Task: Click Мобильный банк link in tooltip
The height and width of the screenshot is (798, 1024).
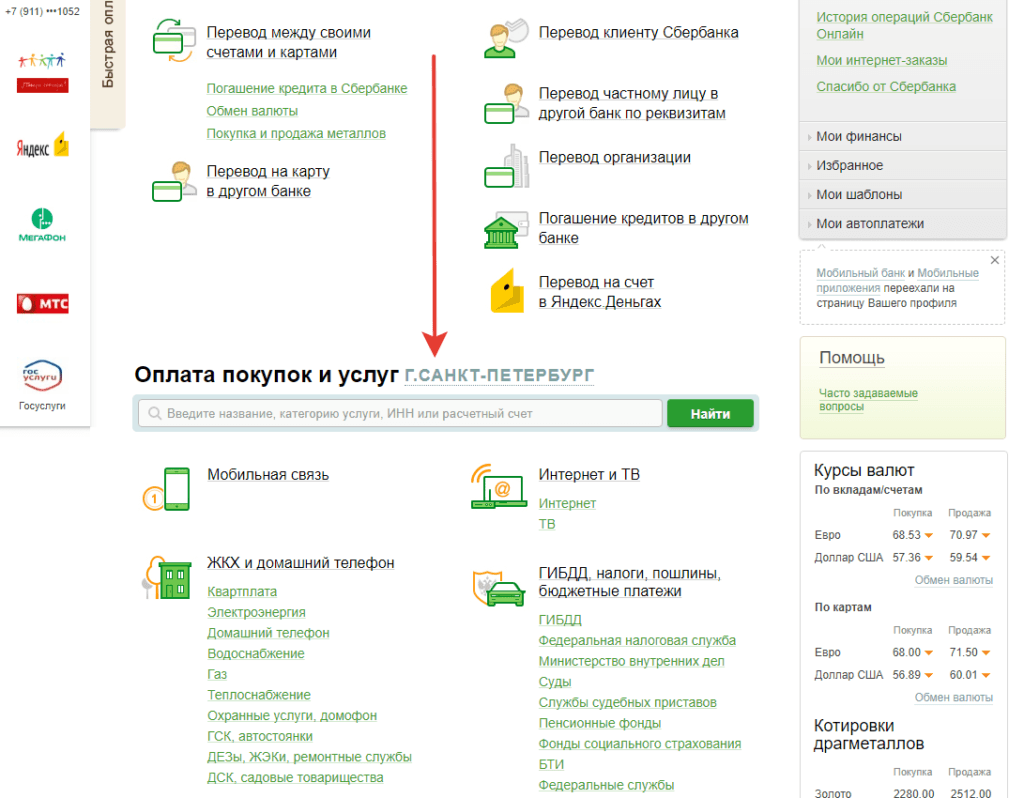Action: click(x=861, y=273)
